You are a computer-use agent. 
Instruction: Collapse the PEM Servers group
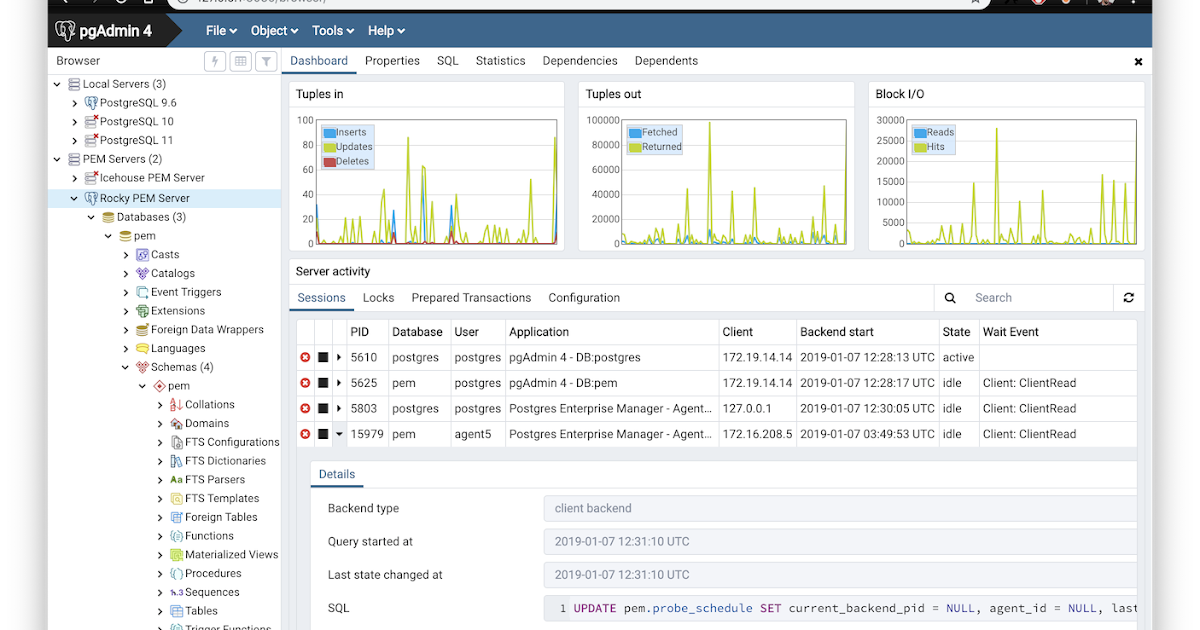pos(57,159)
